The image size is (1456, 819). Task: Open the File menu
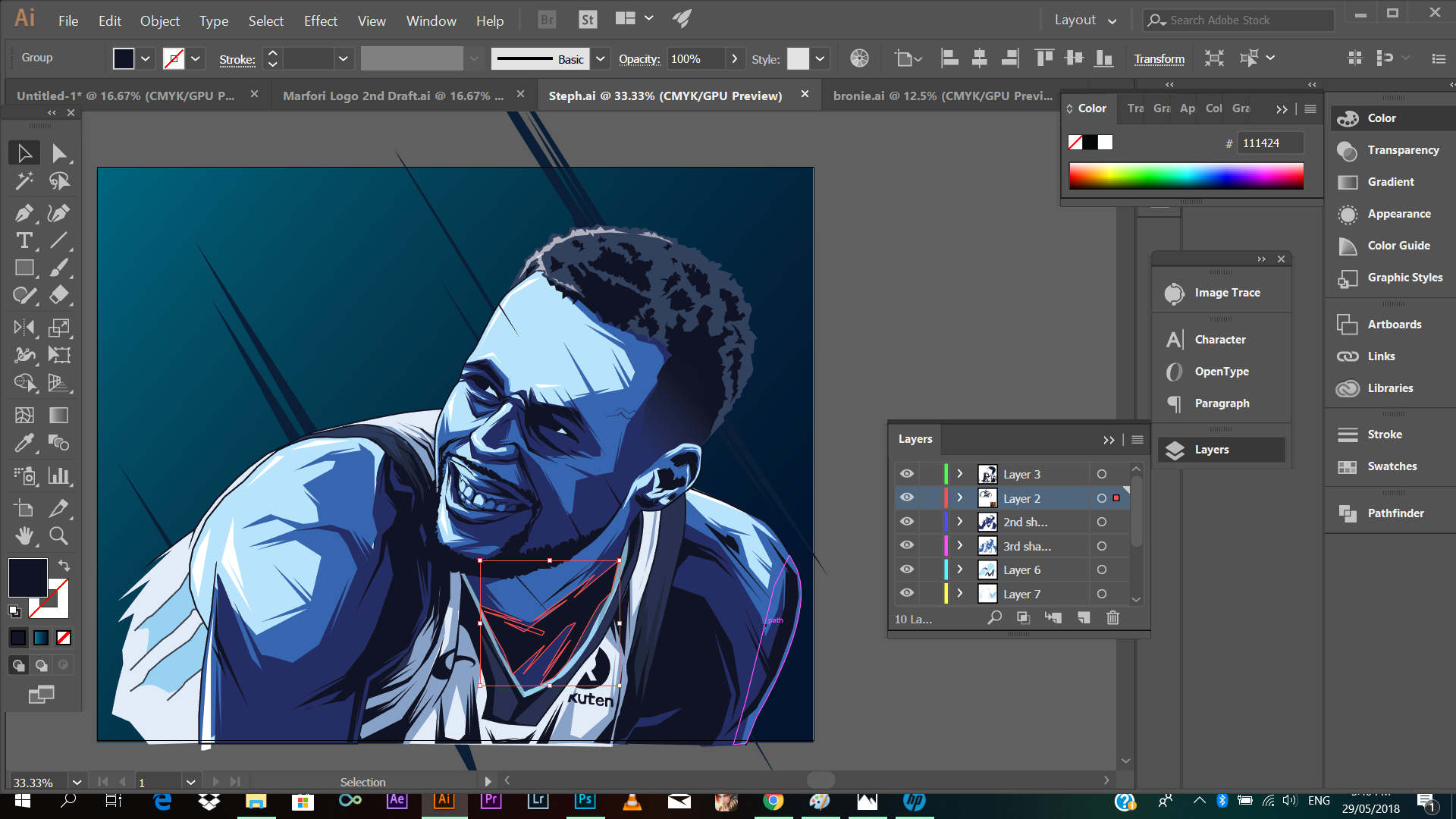click(68, 20)
